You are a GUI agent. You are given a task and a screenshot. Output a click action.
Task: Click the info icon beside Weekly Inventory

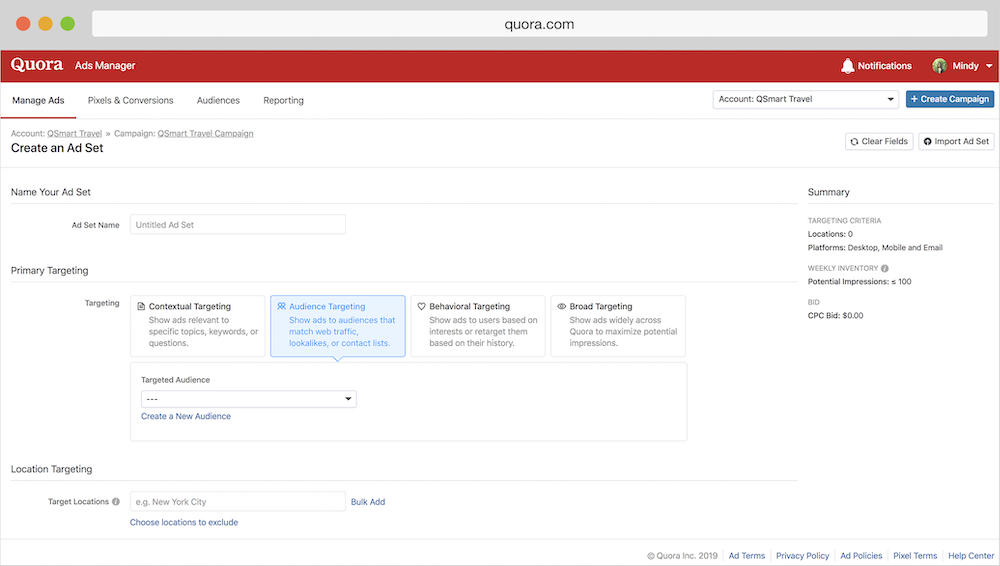[885, 268]
